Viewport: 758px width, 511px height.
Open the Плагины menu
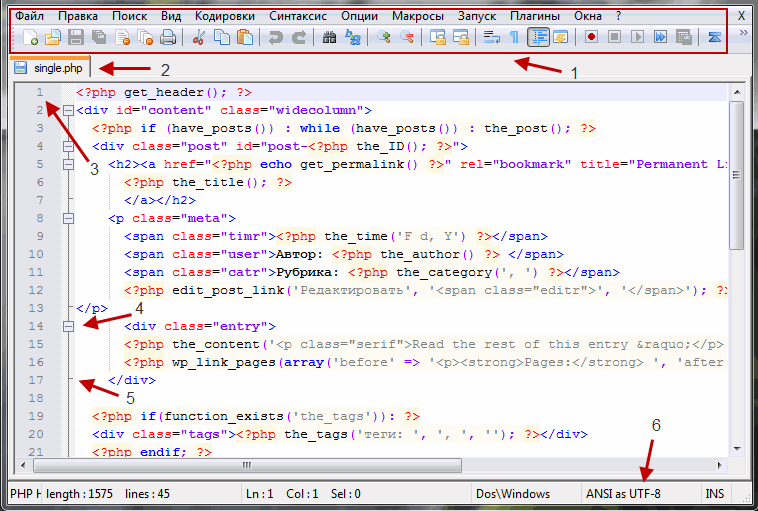pos(535,16)
